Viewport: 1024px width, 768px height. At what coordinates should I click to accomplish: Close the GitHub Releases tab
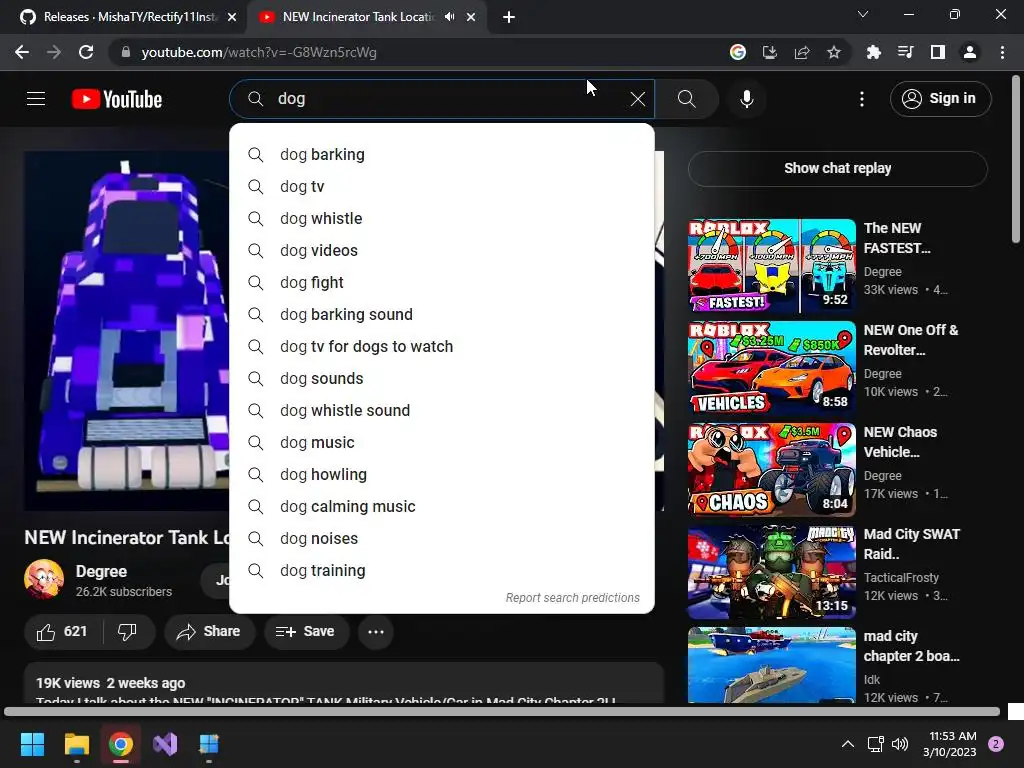click(x=232, y=18)
